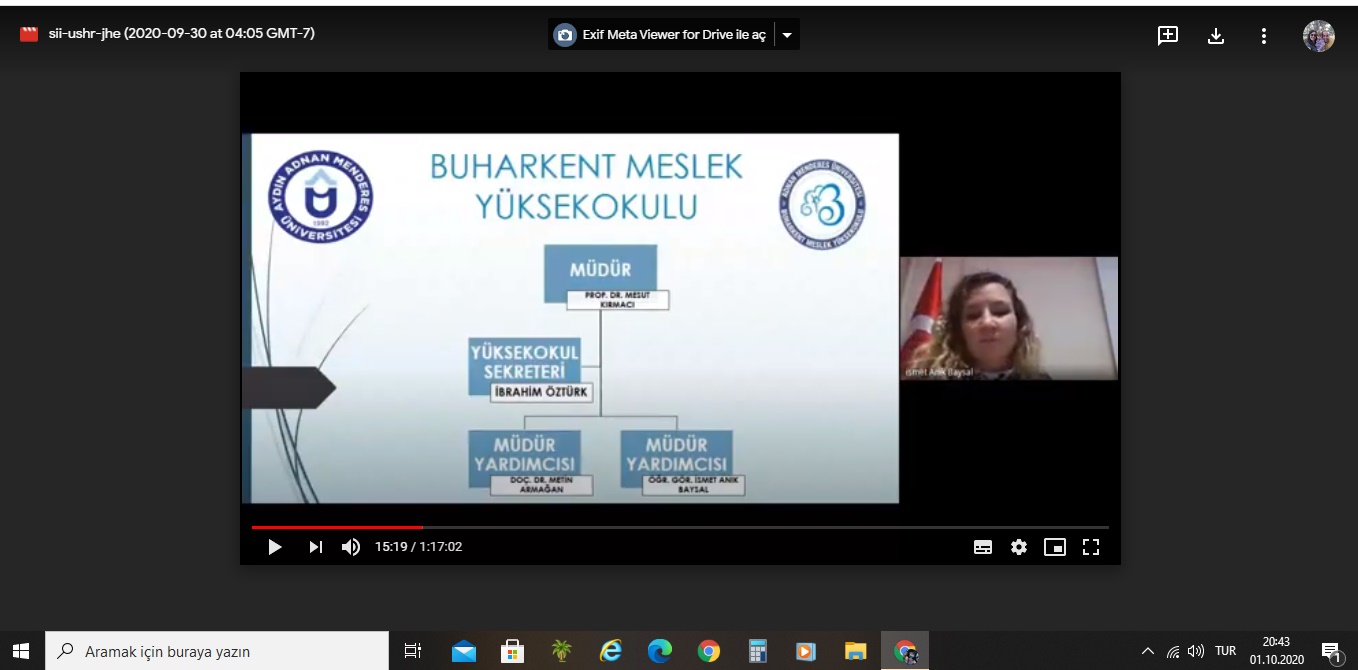
Task: Open the Google account avatar
Action: point(1318,36)
